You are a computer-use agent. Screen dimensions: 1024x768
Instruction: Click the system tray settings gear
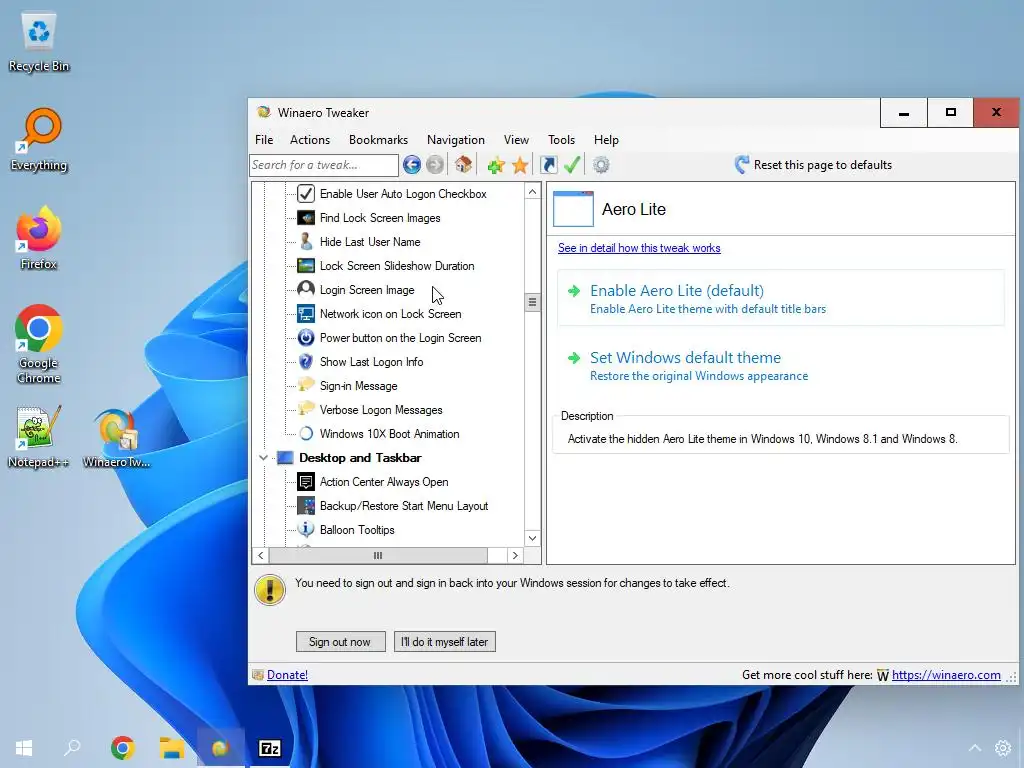(x=1002, y=748)
